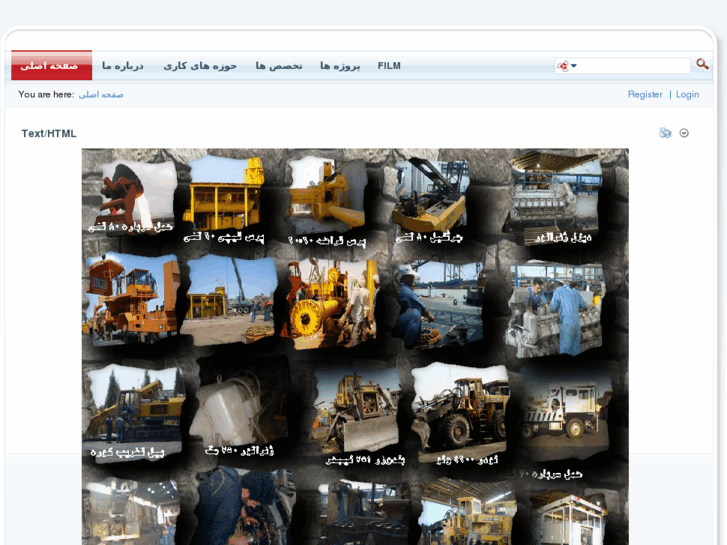
Task: Click the Login link
Action: click(x=687, y=95)
